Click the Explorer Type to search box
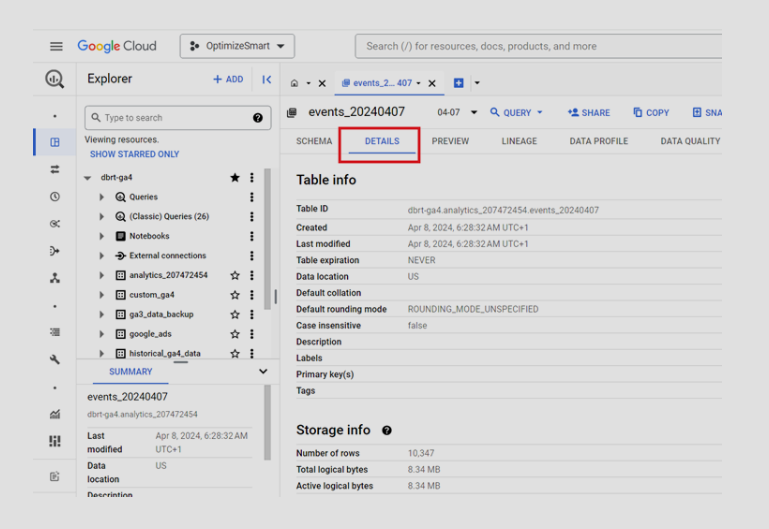The width and height of the screenshot is (769, 529). click(178, 118)
